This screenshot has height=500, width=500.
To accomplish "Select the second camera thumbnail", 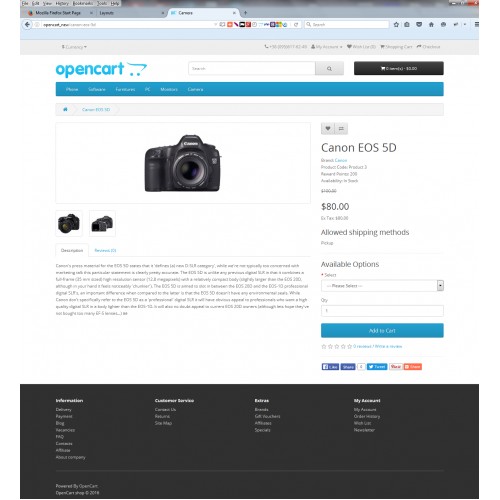I will 102,224.
